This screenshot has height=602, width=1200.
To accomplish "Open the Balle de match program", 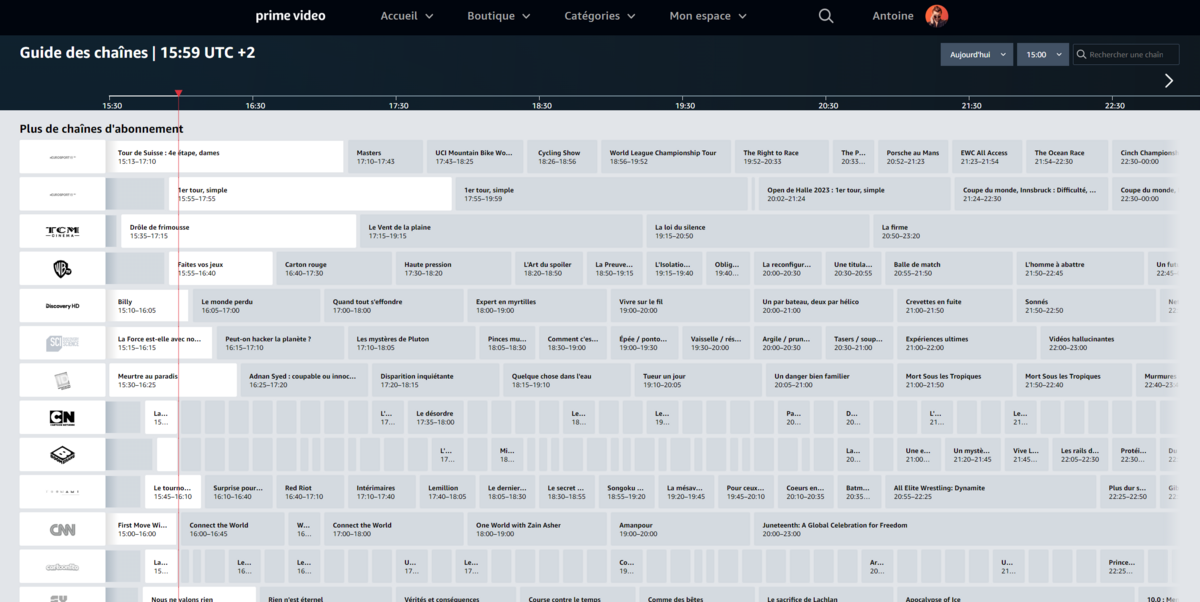I will [949, 268].
